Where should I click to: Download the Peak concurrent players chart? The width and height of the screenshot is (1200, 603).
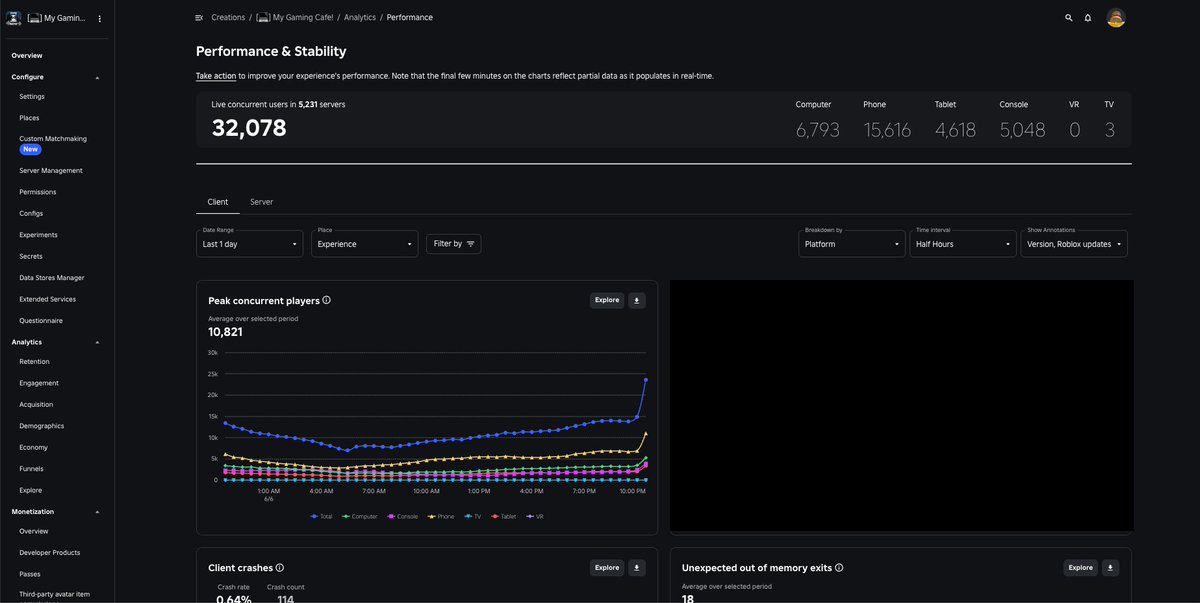(637, 300)
